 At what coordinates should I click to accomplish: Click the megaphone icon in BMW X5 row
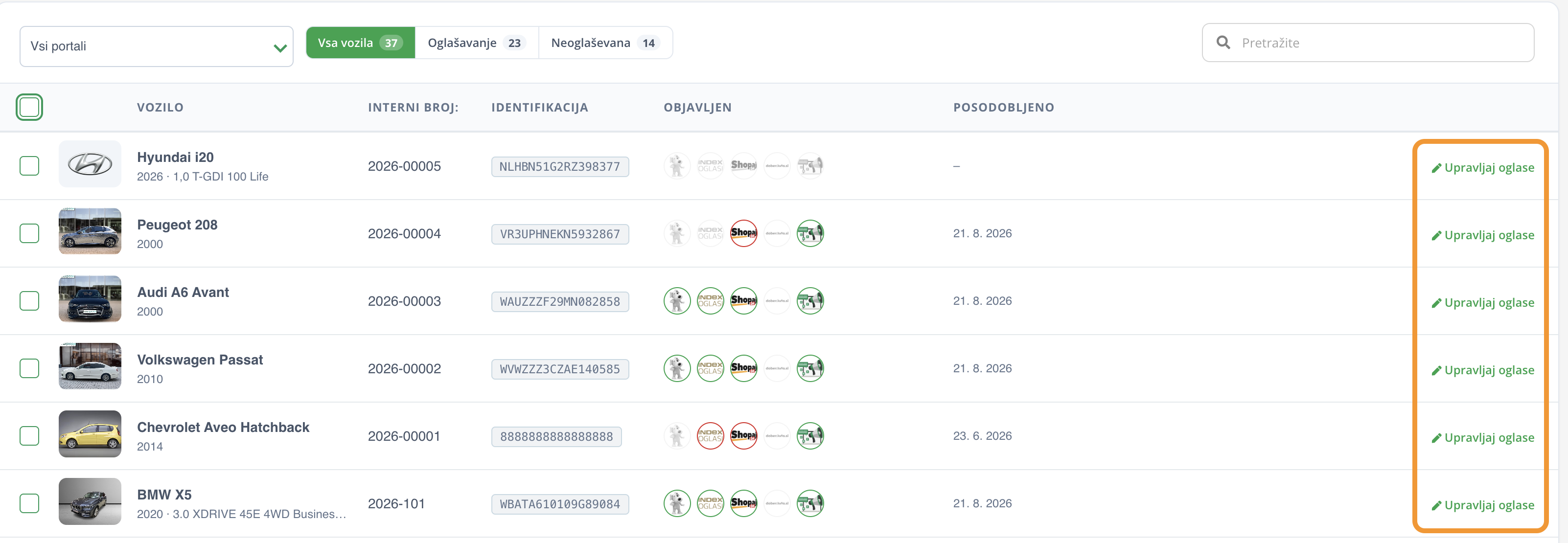[811, 503]
